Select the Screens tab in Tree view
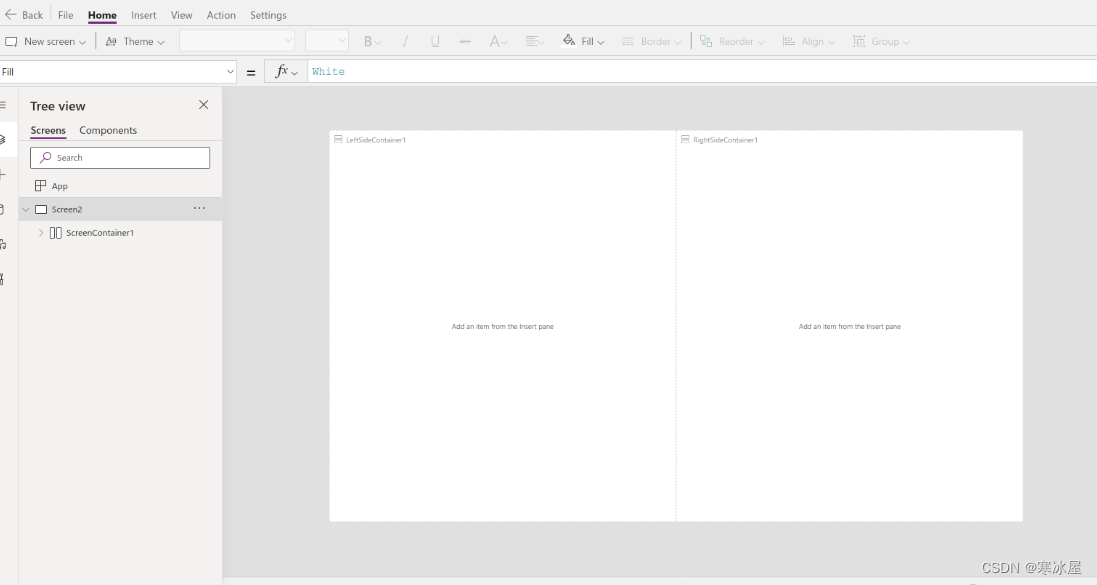Screen dimensions: 1097x585 coord(48,130)
